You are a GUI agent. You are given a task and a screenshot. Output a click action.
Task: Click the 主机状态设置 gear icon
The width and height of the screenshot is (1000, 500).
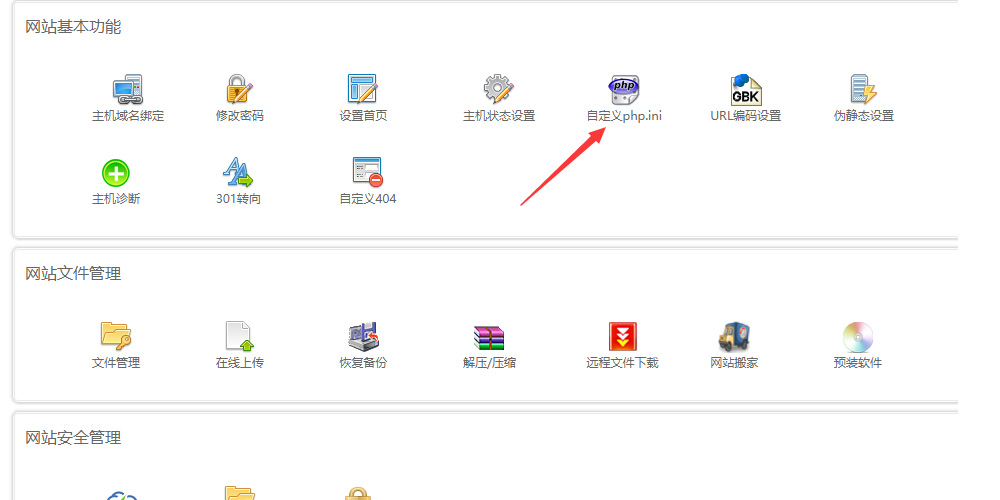coord(498,90)
